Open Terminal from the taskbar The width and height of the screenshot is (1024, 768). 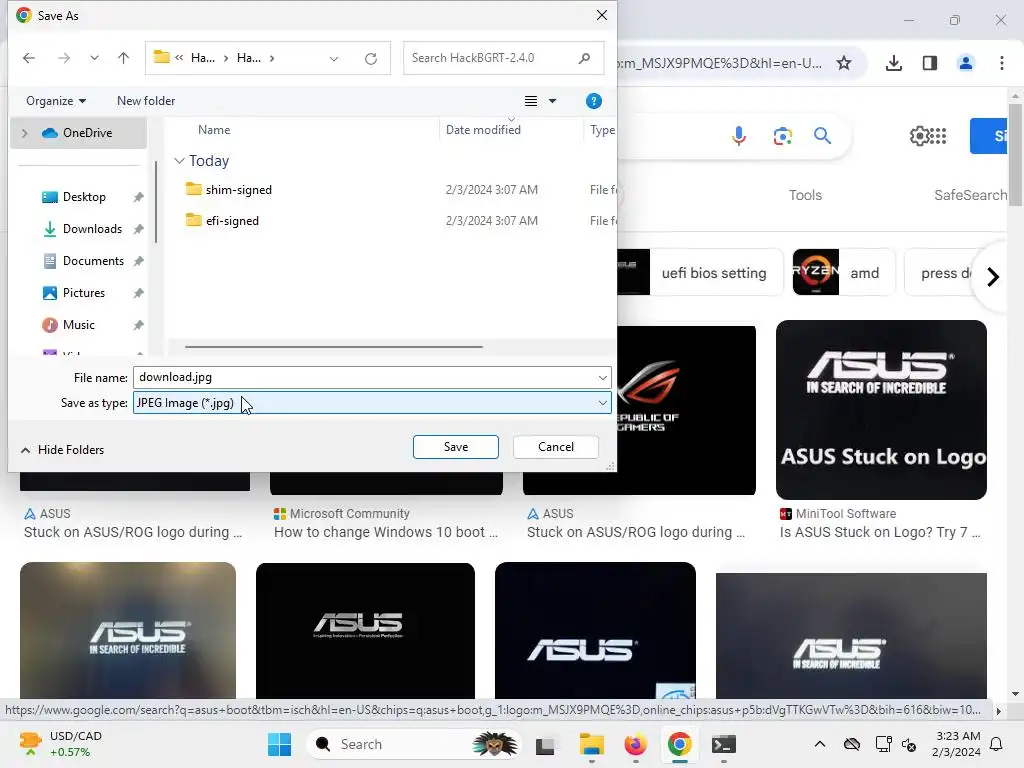tap(724, 744)
